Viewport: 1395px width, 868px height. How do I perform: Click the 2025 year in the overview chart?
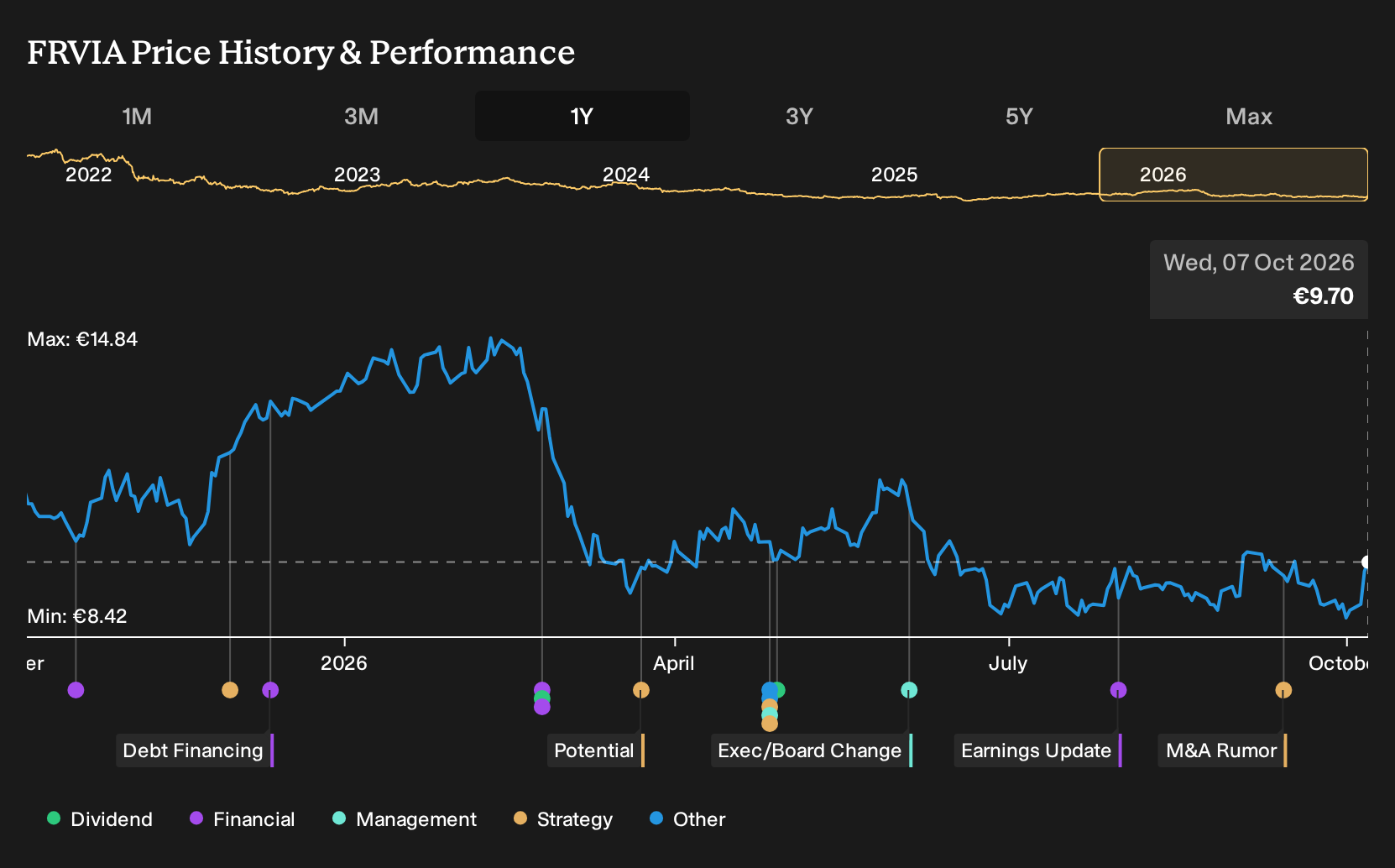(x=895, y=175)
